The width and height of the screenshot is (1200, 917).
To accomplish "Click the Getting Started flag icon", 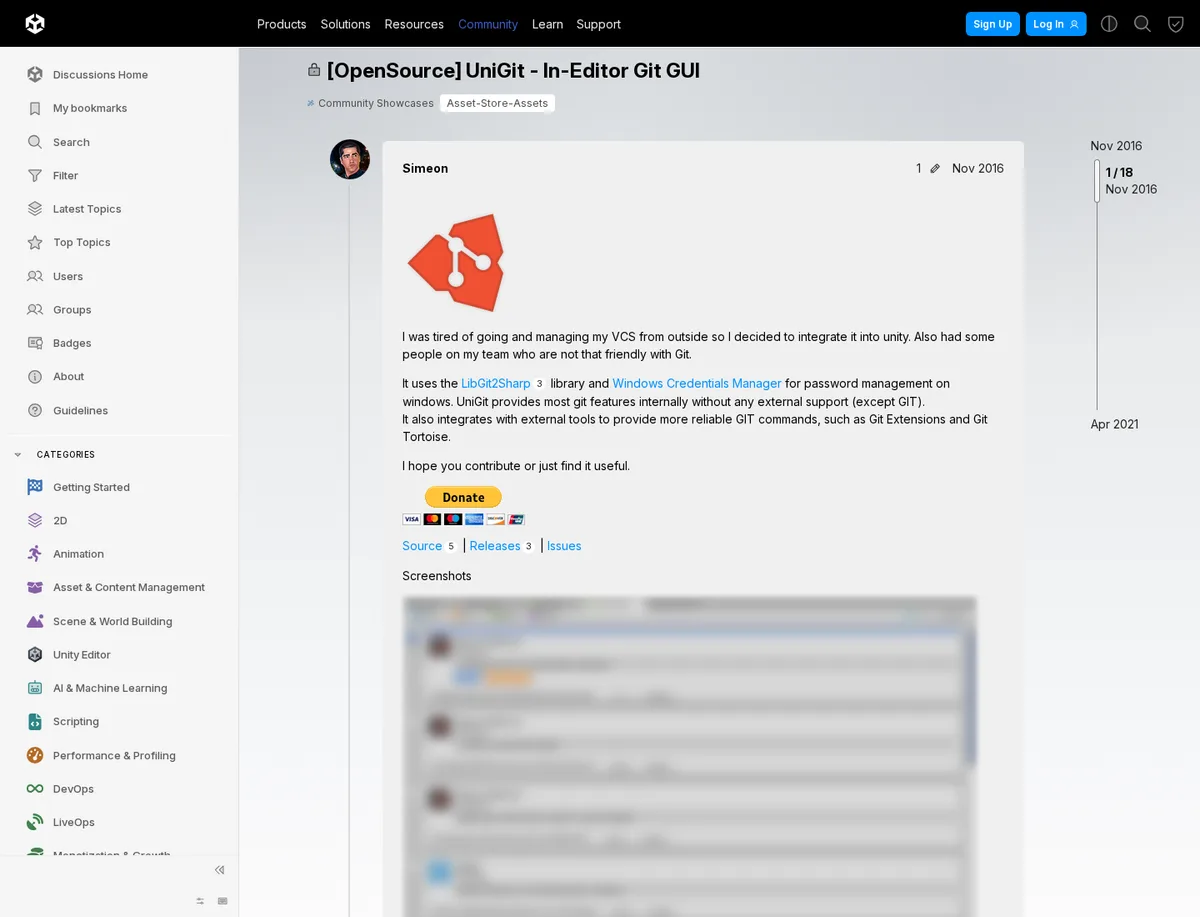I will pos(35,487).
